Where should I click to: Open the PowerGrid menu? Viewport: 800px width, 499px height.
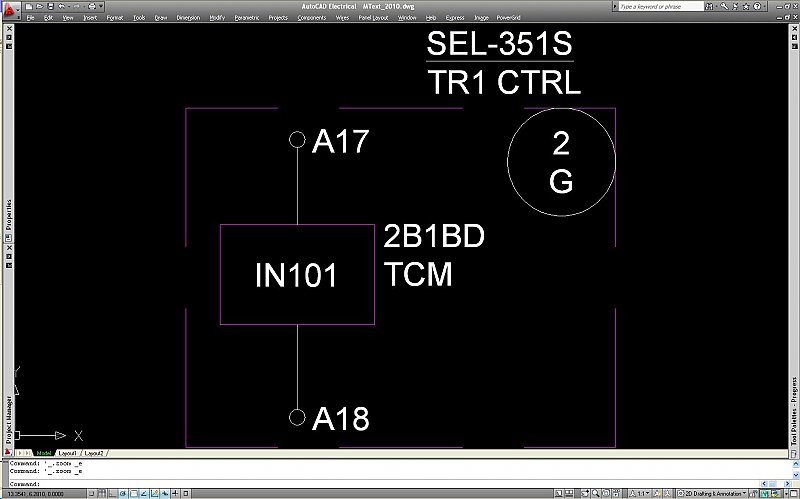pos(509,18)
